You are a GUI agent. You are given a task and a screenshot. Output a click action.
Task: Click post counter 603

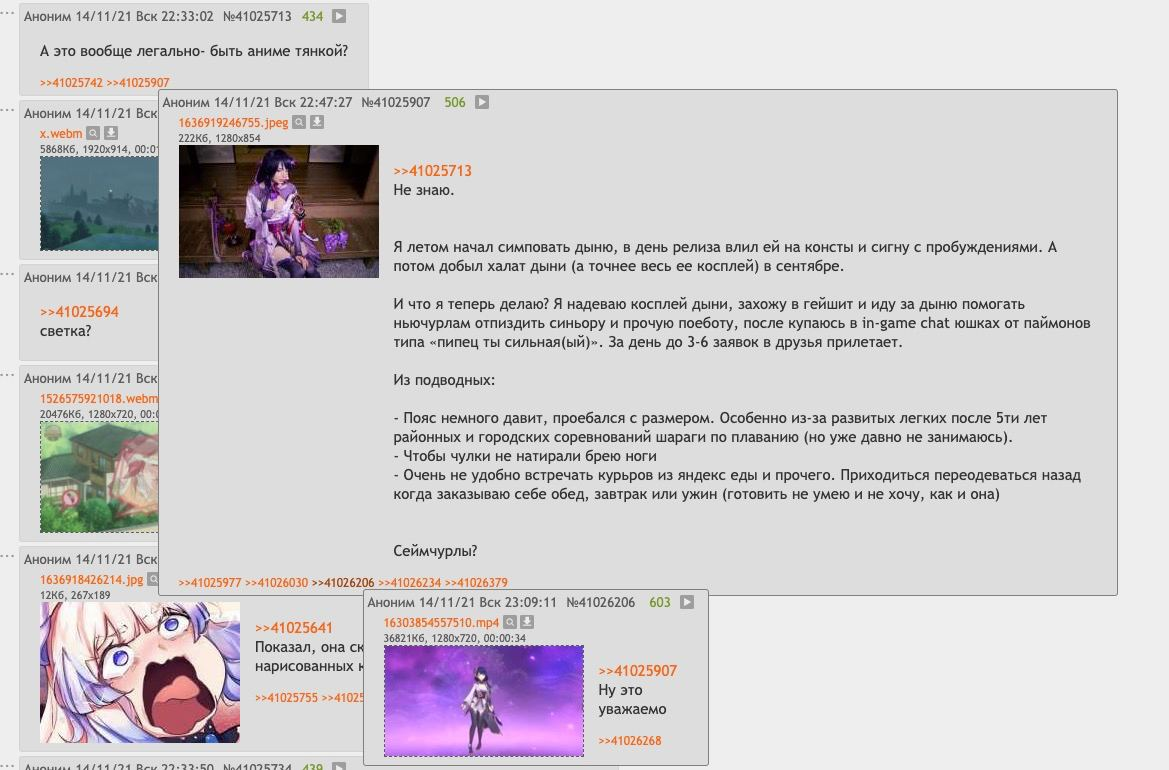tap(660, 602)
